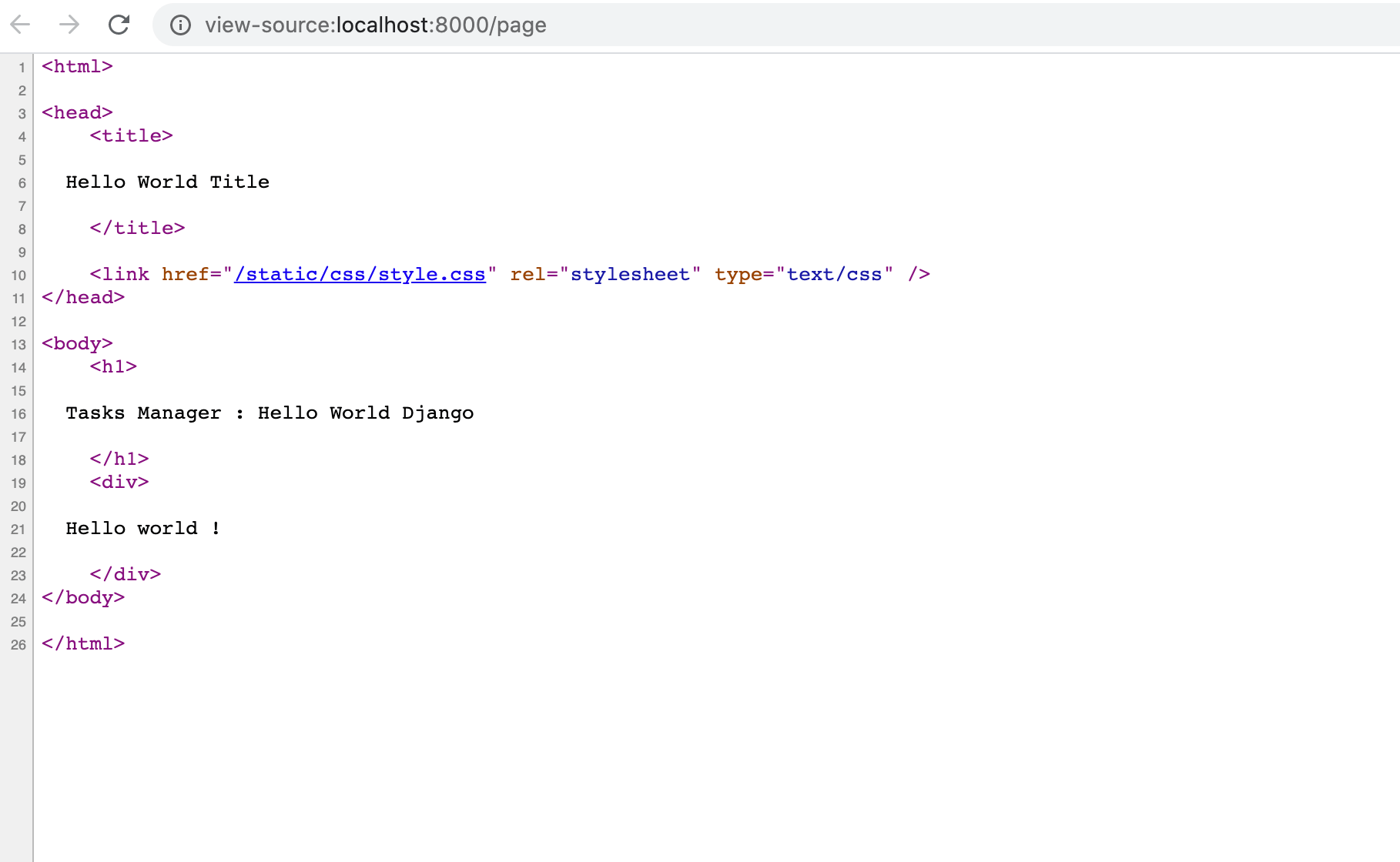Select the text Hello World Title
Image resolution: width=1400 pixels, height=862 pixels.
(166, 182)
